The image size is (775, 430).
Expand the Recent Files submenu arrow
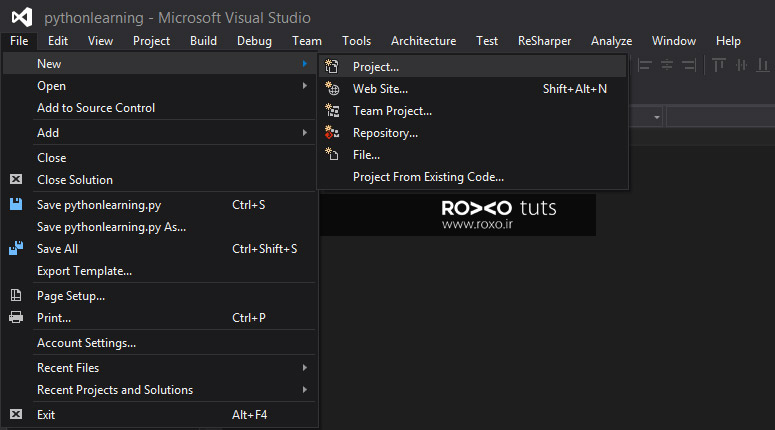(304, 368)
